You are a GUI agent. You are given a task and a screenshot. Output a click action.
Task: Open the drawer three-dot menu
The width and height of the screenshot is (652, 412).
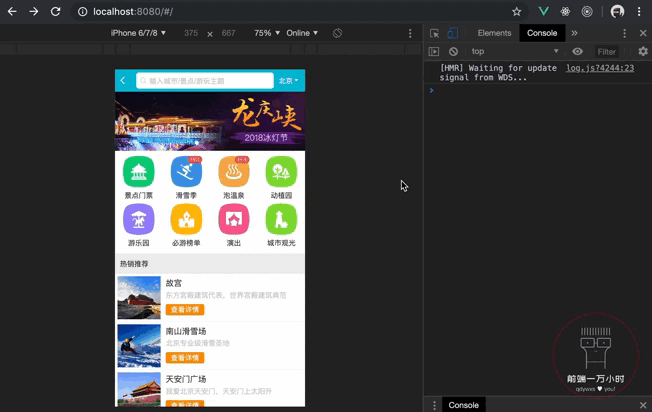[x=434, y=405]
